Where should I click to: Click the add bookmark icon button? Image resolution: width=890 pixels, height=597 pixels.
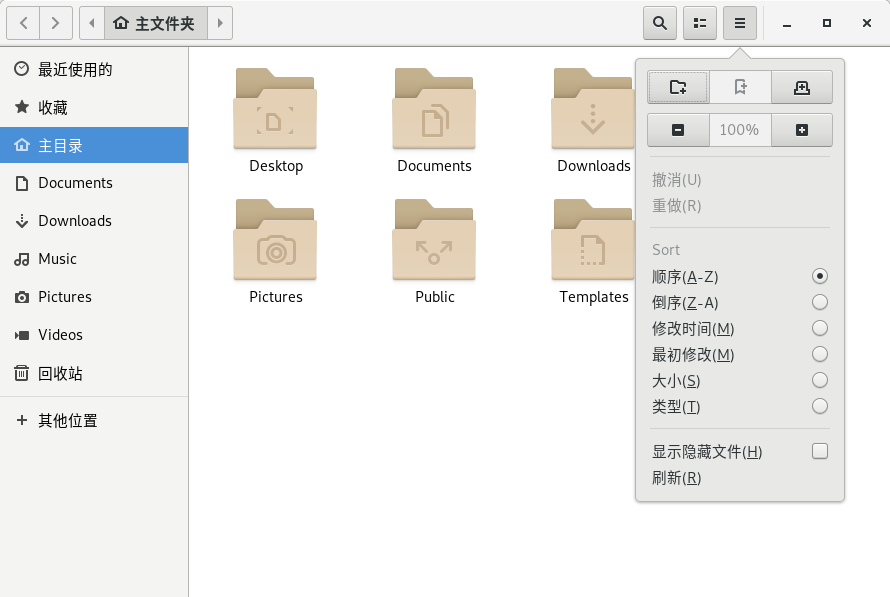point(740,87)
